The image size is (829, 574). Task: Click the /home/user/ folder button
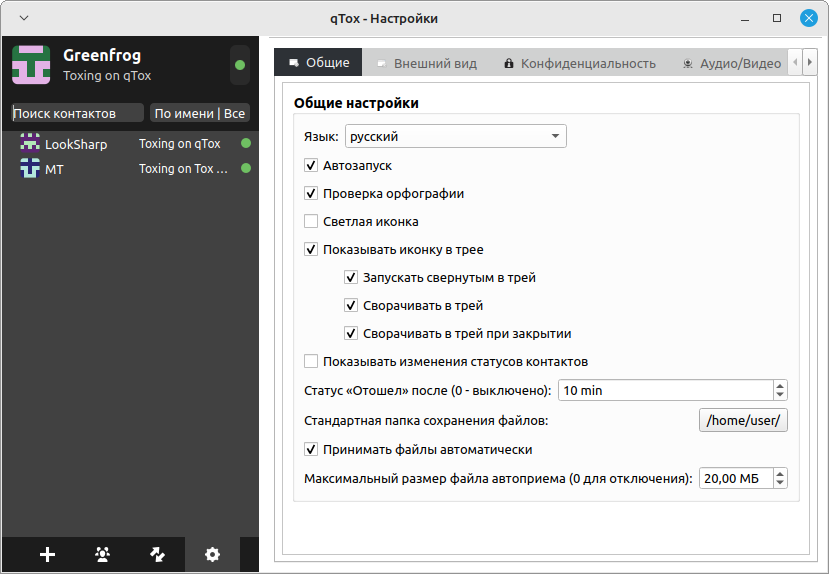(x=743, y=420)
